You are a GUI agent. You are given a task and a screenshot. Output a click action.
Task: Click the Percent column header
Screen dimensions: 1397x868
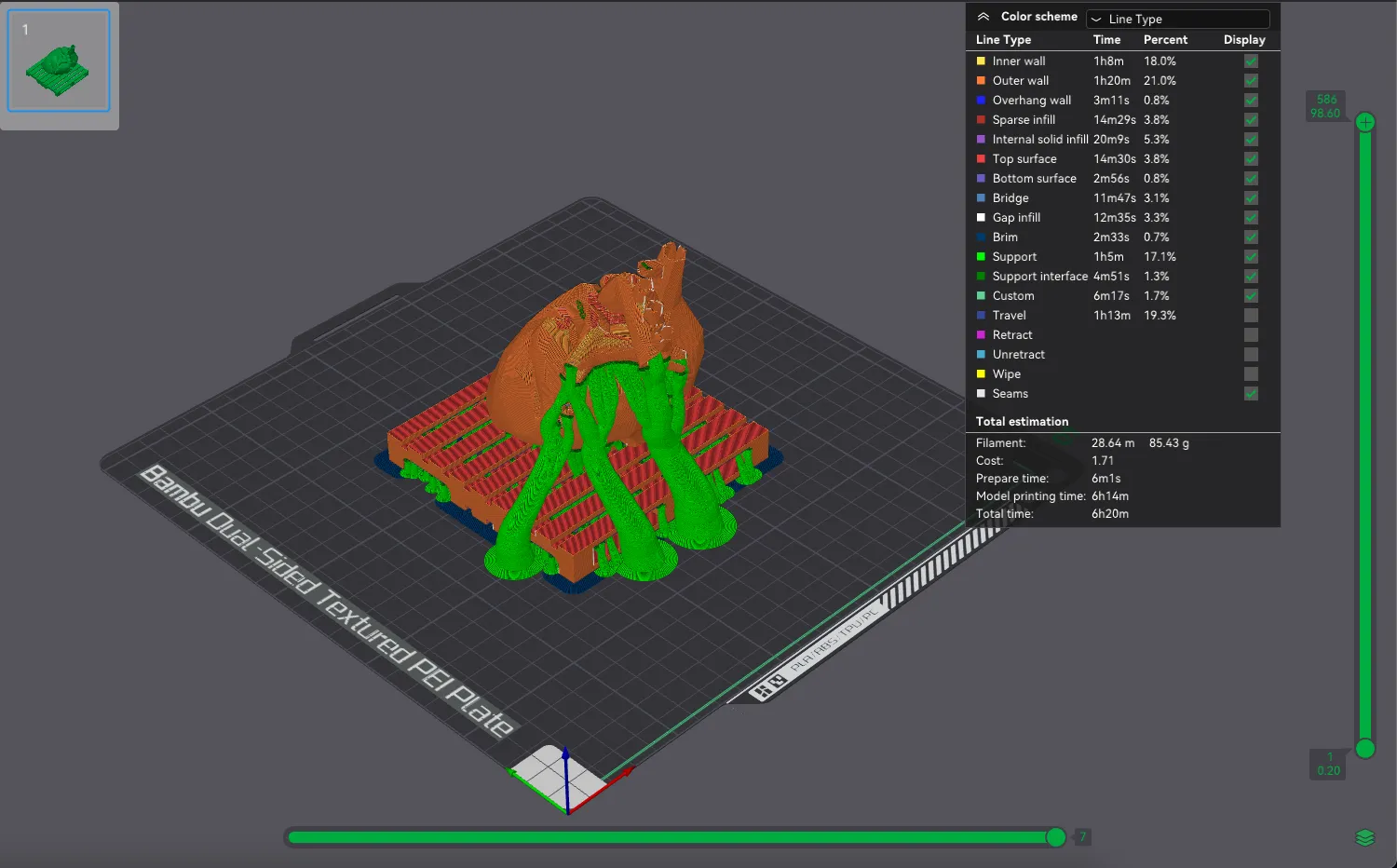click(1165, 40)
